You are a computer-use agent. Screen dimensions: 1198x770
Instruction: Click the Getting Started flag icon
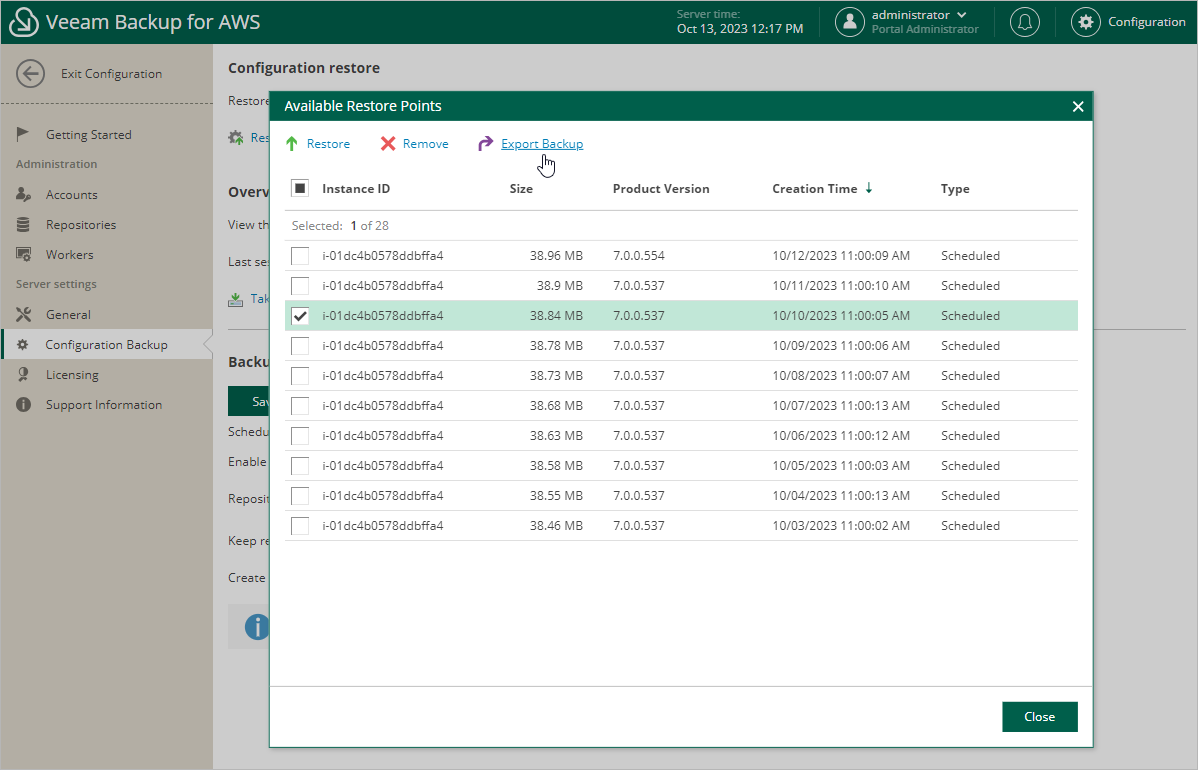[x=23, y=134]
